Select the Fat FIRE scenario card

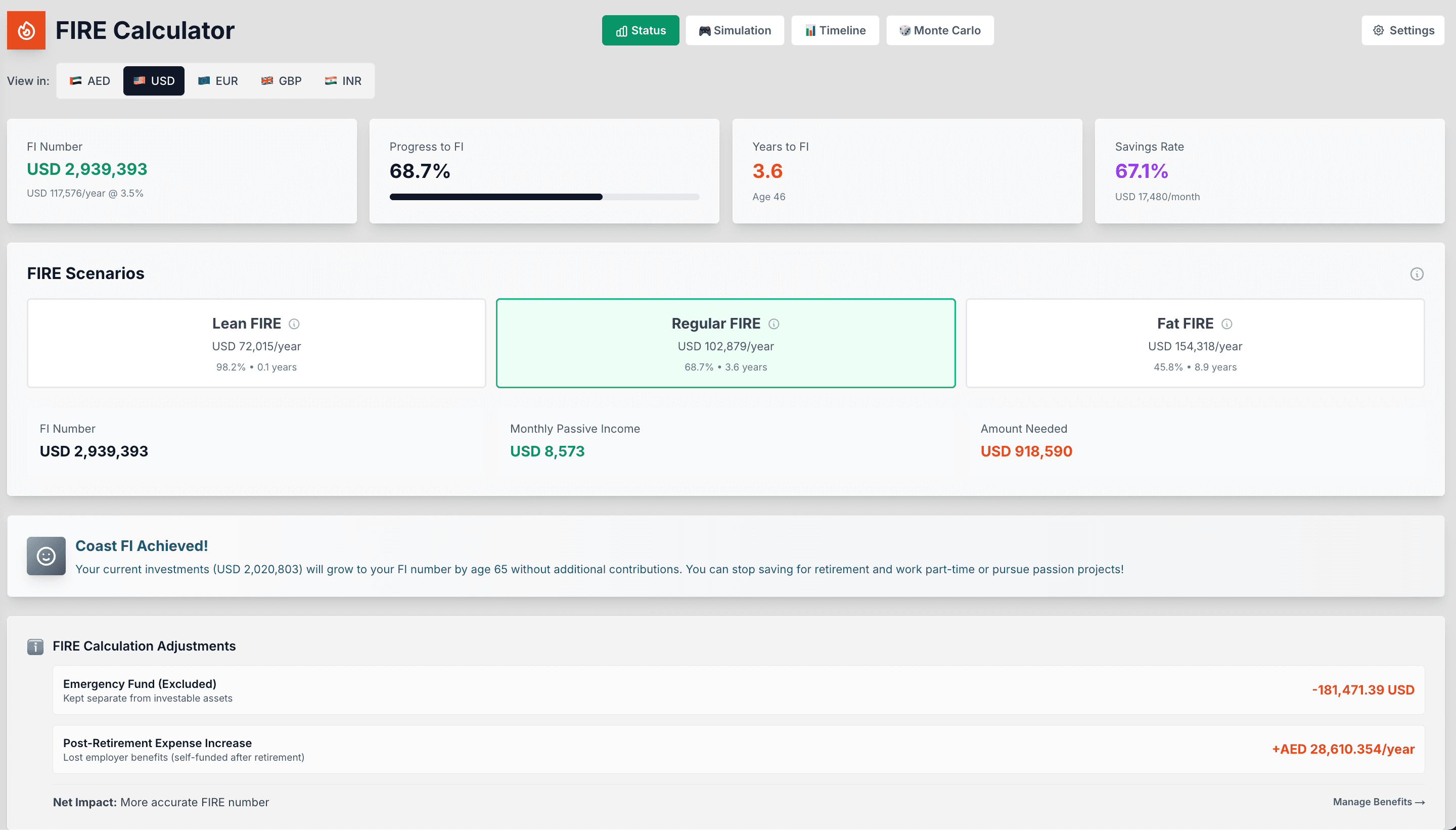[1195, 343]
